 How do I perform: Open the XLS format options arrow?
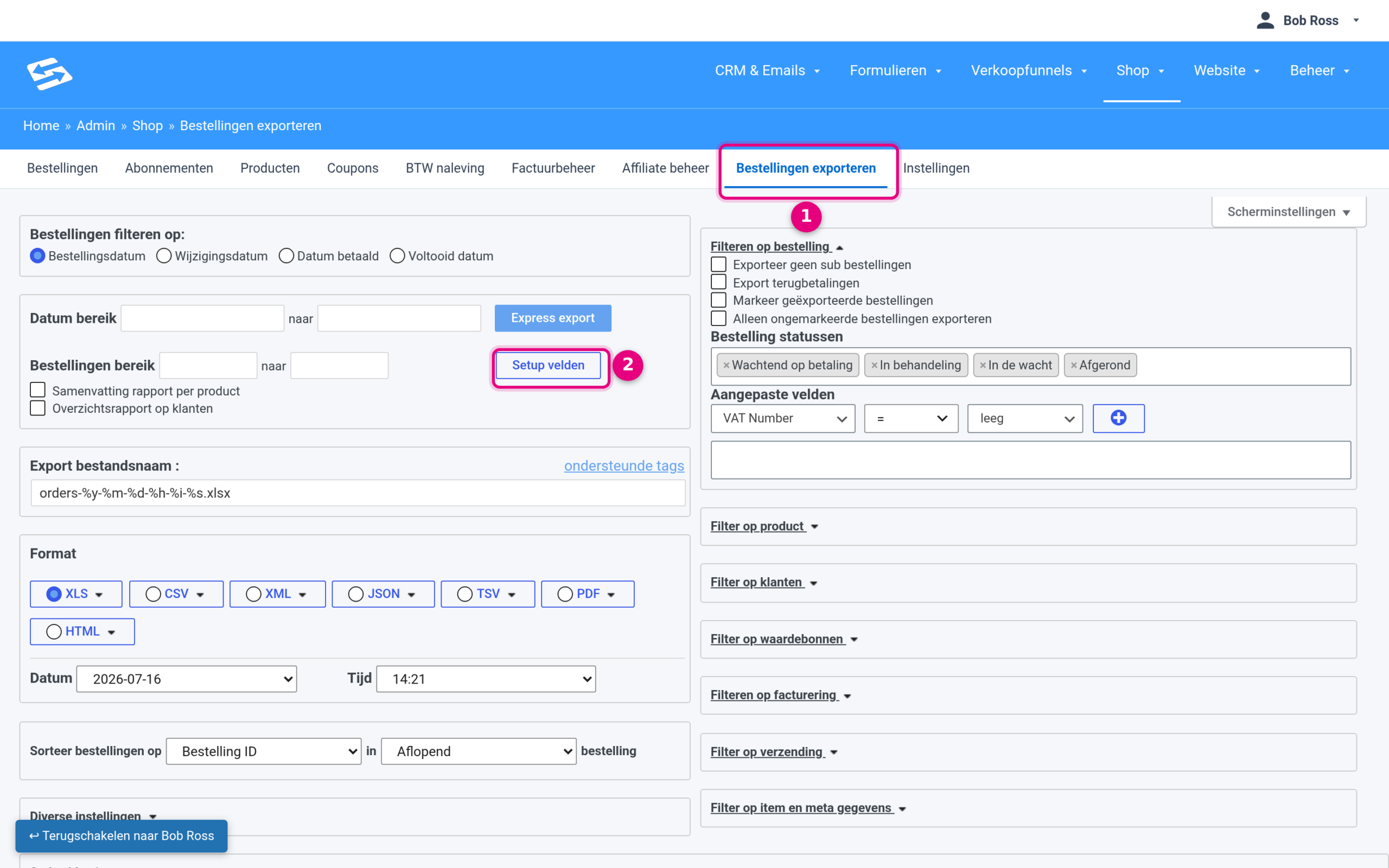pyautogui.click(x=99, y=595)
